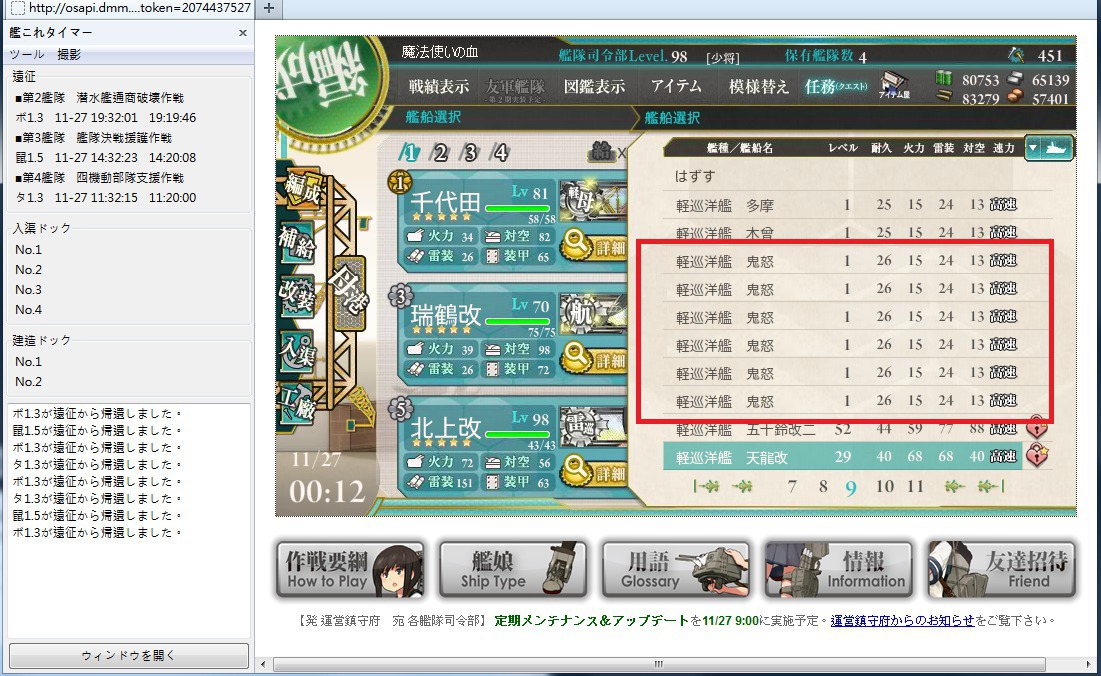Toggle the heart lock on 五十鈴改二
This screenshot has height=676, width=1101.
tap(1036, 427)
